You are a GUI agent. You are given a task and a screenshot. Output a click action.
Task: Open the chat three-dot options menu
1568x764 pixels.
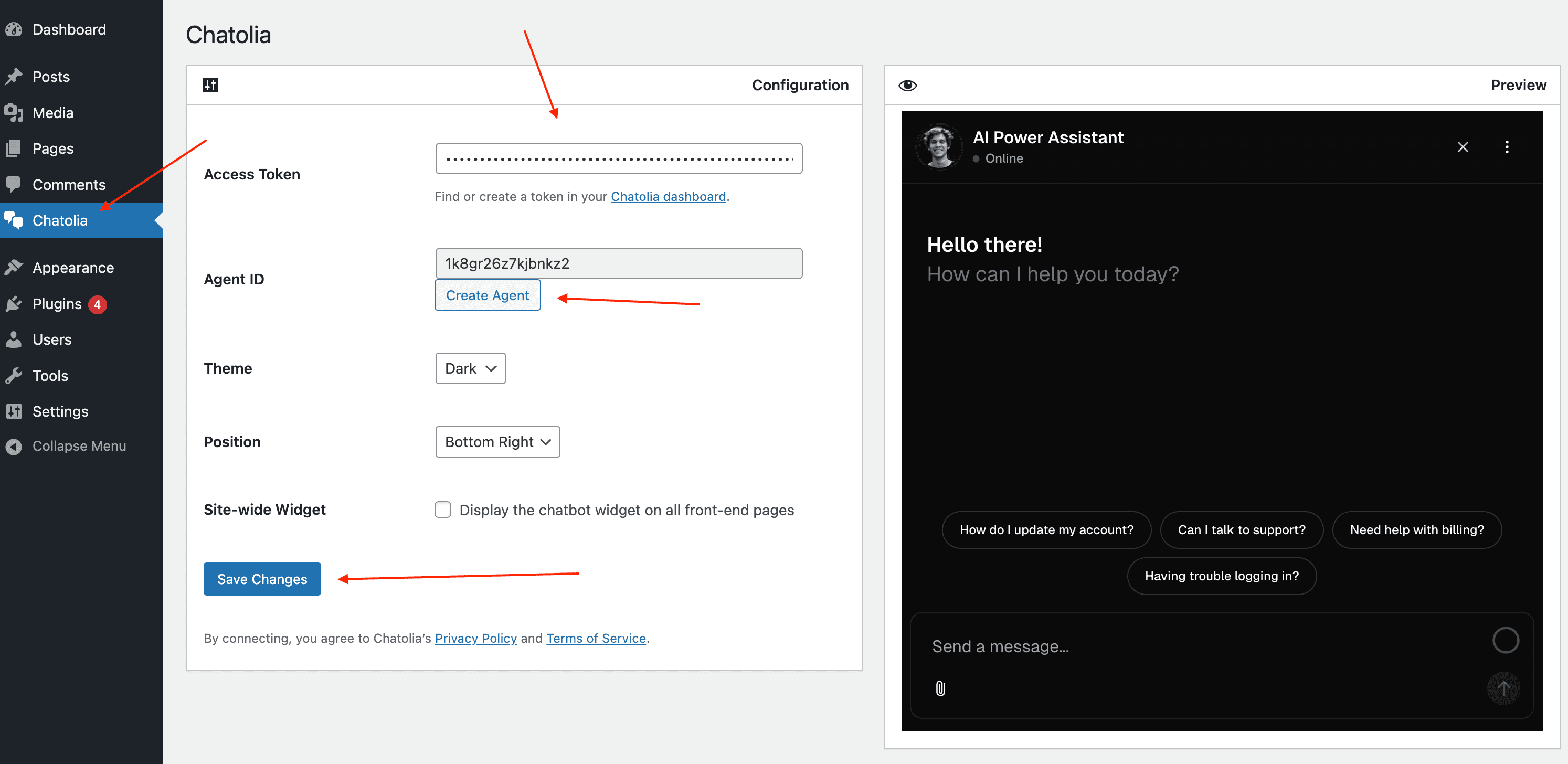tap(1507, 147)
